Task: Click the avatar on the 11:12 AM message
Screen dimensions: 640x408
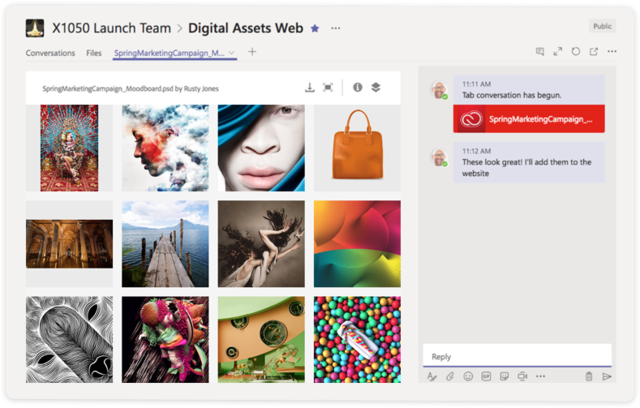Action: click(439, 157)
